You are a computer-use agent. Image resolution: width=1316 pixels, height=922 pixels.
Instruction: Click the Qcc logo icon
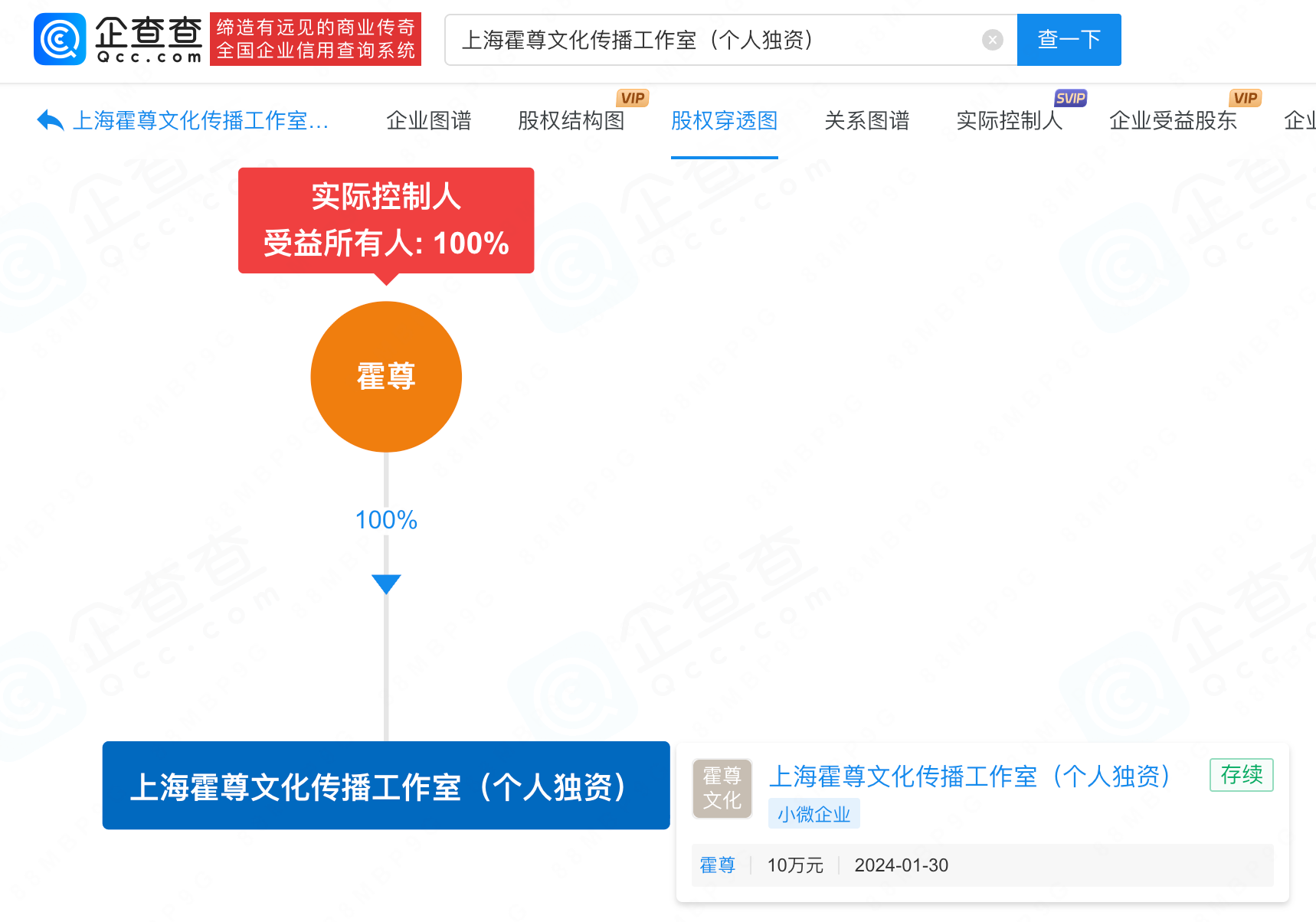pyautogui.click(x=60, y=39)
